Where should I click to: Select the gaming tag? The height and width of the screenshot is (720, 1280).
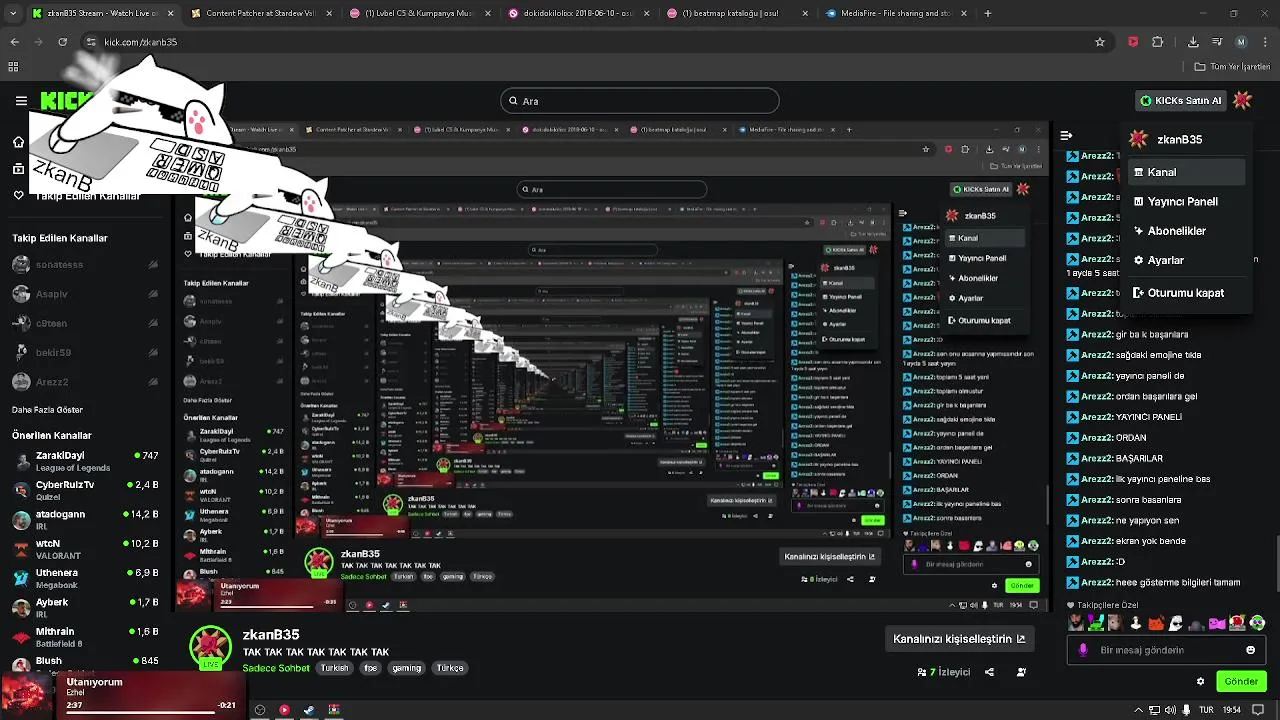pos(407,668)
